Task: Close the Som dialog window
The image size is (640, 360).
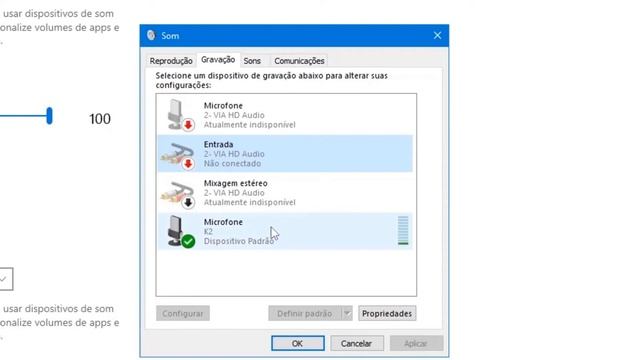Action: tap(437, 36)
